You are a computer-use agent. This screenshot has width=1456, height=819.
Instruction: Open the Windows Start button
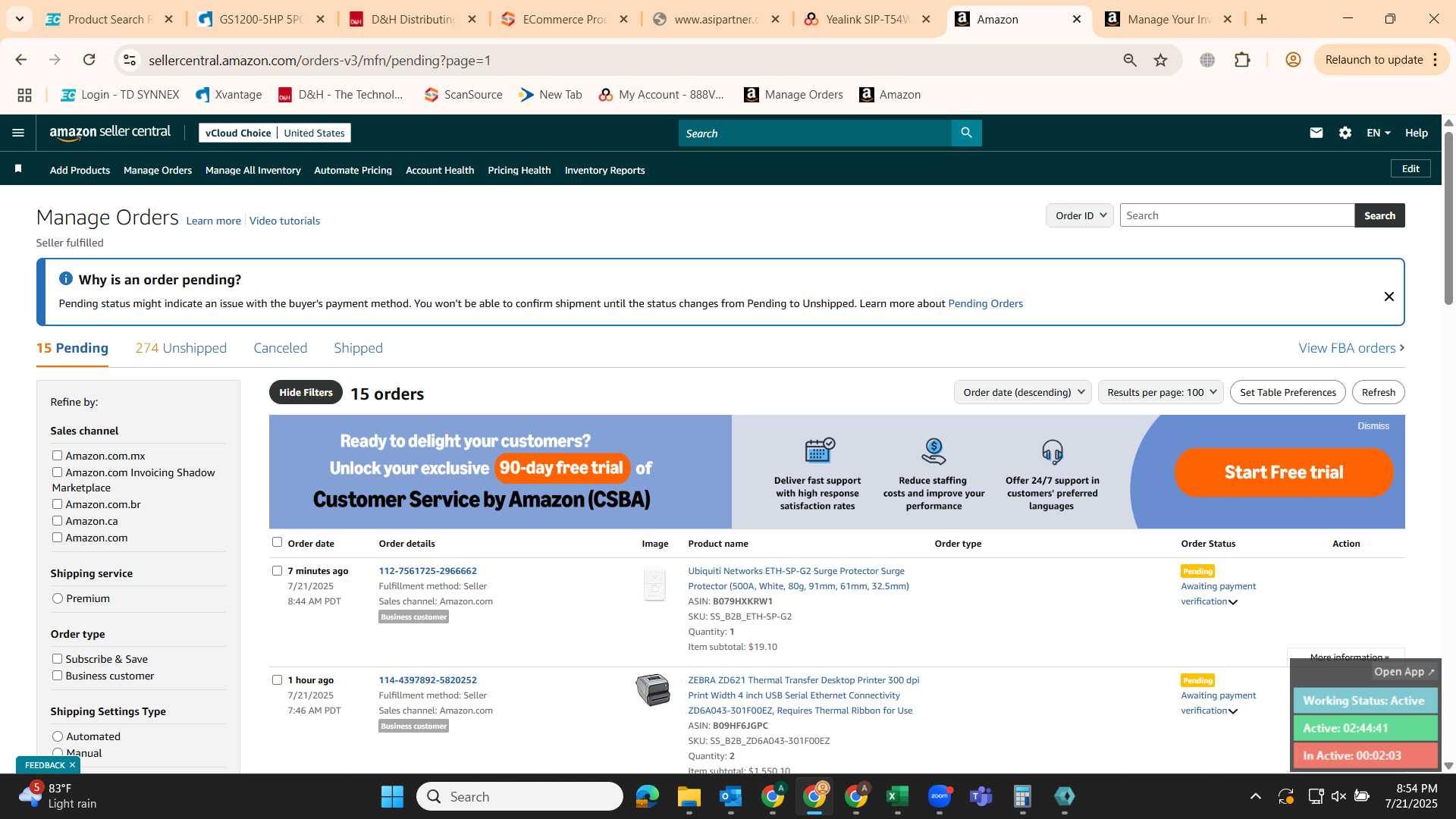[392, 796]
